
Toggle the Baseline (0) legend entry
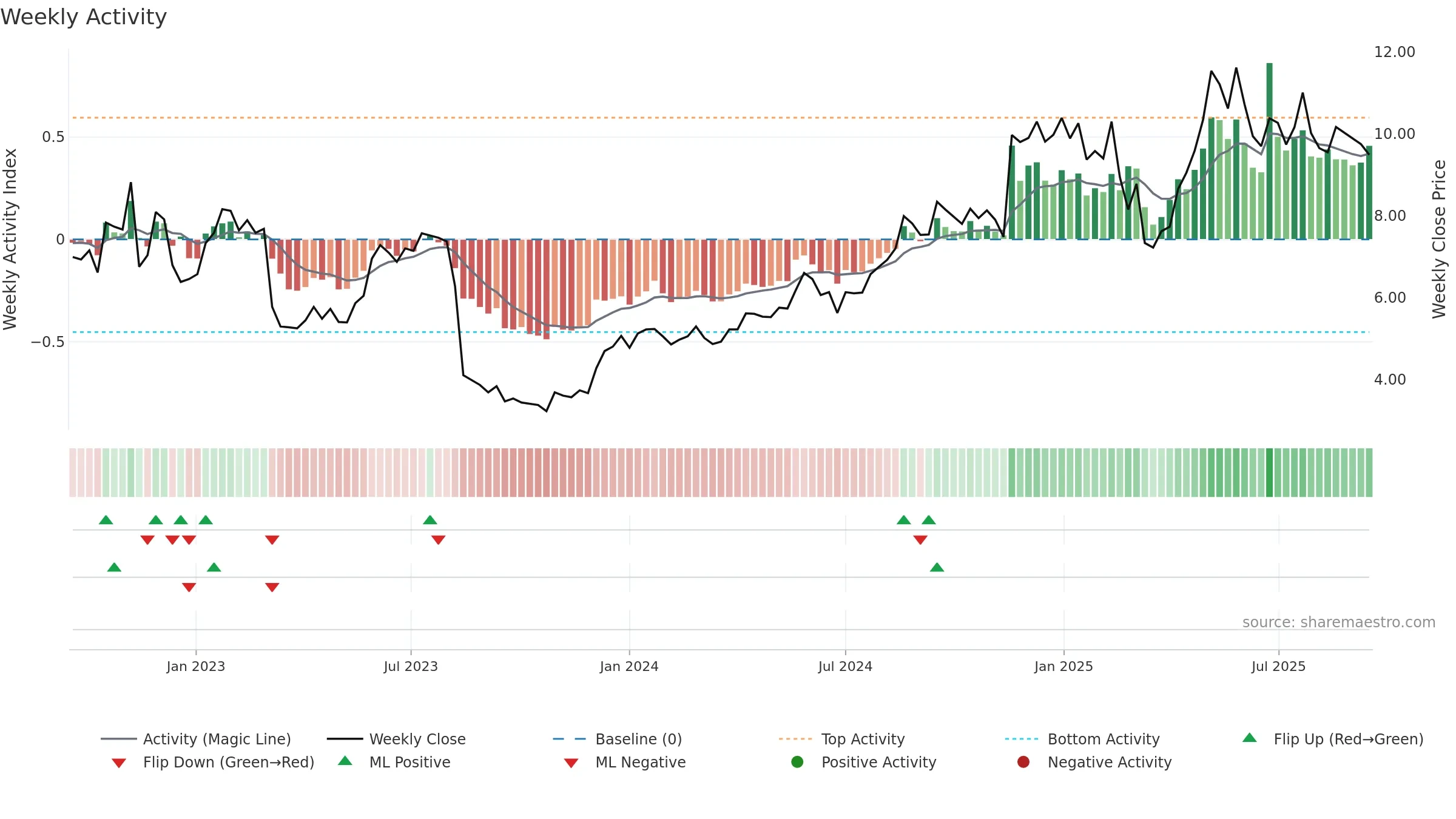coord(618,739)
